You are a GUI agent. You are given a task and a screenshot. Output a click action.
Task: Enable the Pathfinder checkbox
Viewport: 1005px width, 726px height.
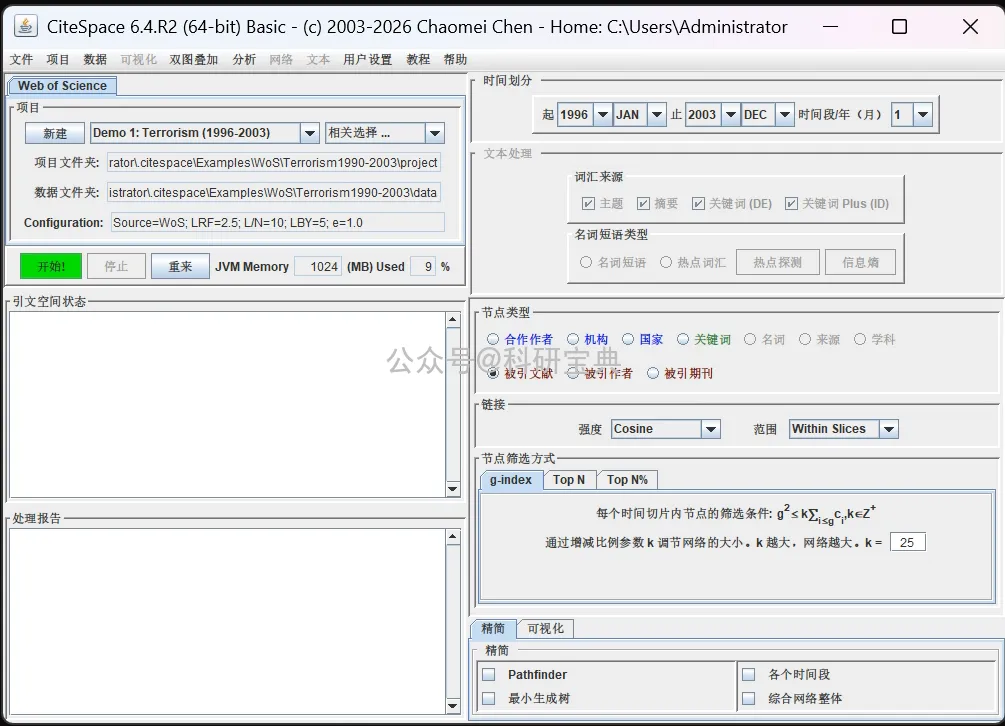point(489,675)
